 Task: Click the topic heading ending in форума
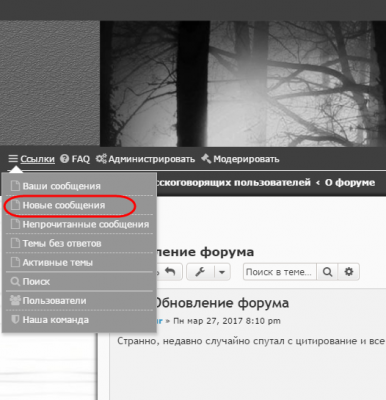[x=205, y=252]
